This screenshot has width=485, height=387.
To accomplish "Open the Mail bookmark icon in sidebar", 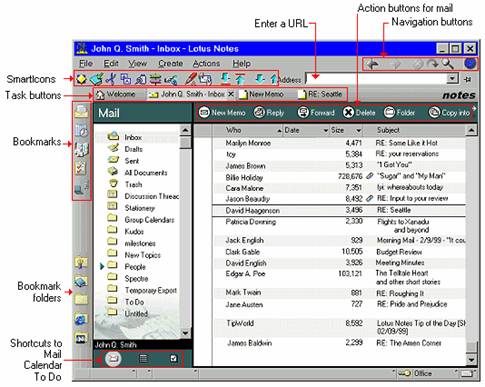I will coord(81,111).
